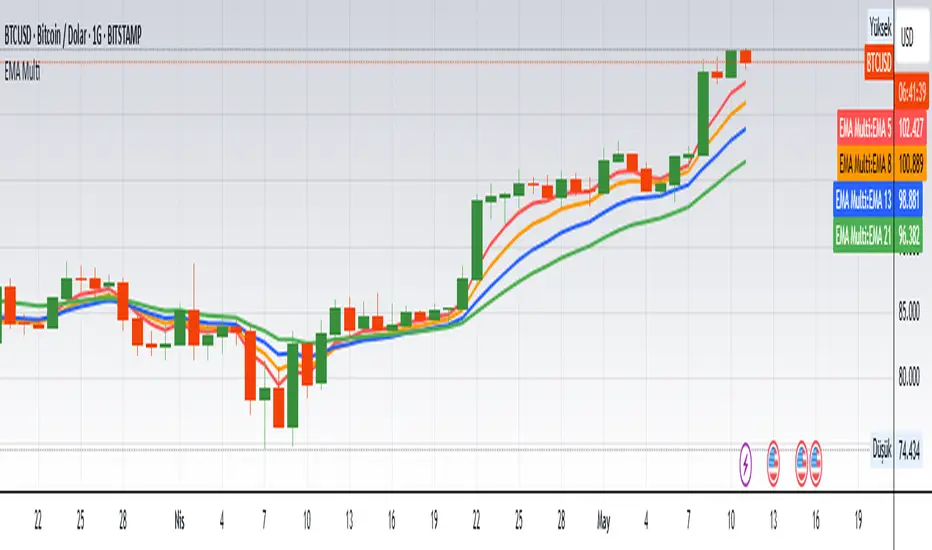Click the last red candle at chart top
Screen dimensions: 932x550
point(745,56)
